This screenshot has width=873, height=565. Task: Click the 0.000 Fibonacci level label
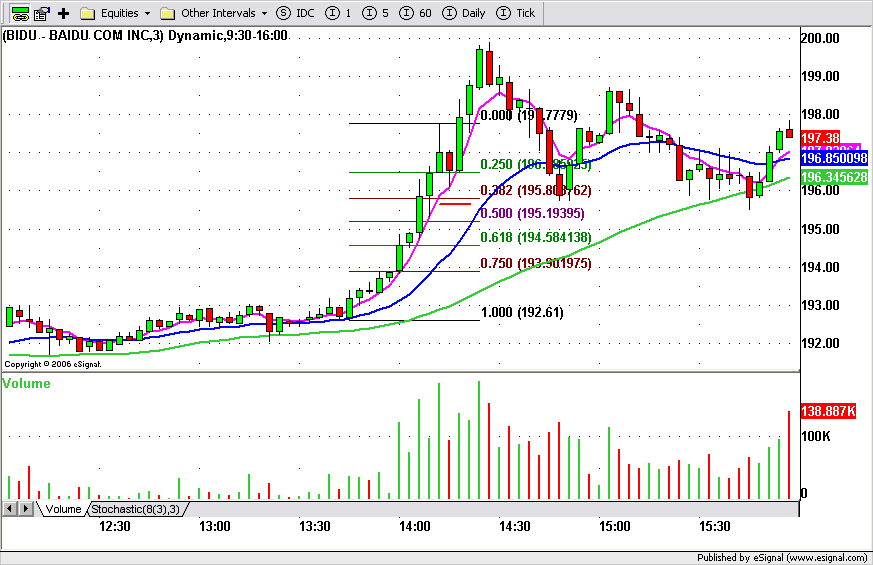pos(528,115)
